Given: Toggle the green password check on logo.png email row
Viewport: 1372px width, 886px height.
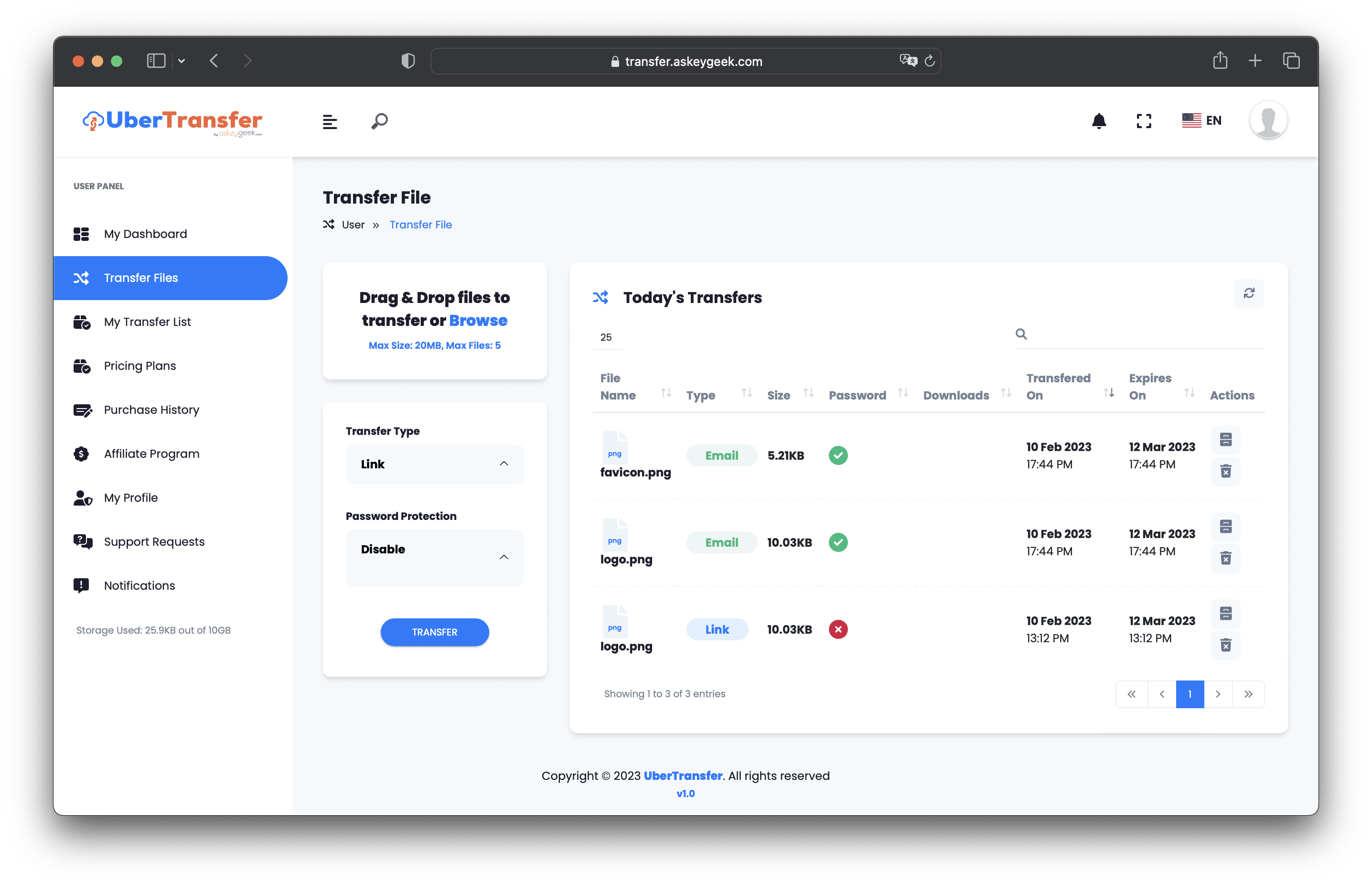Looking at the screenshot, I should pyautogui.click(x=838, y=542).
